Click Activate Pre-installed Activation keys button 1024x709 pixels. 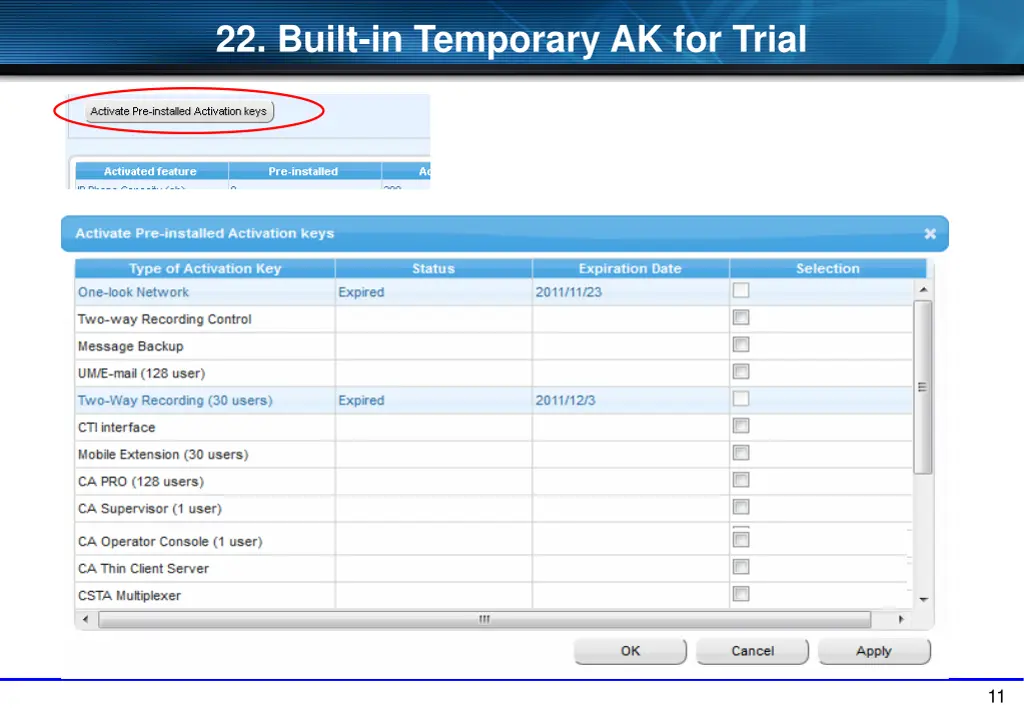pyautogui.click(x=179, y=111)
